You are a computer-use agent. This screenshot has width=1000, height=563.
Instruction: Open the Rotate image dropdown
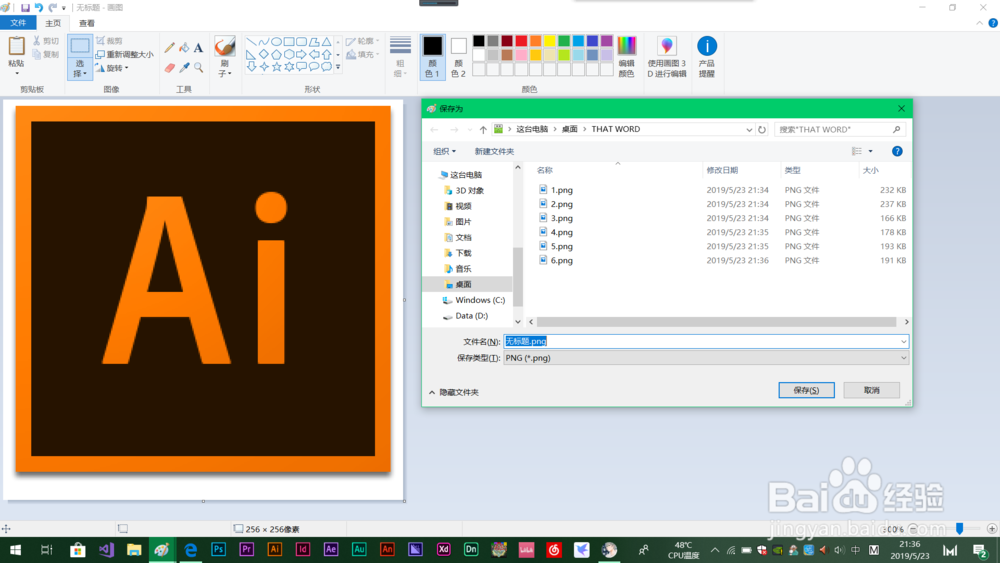(112, 68)
